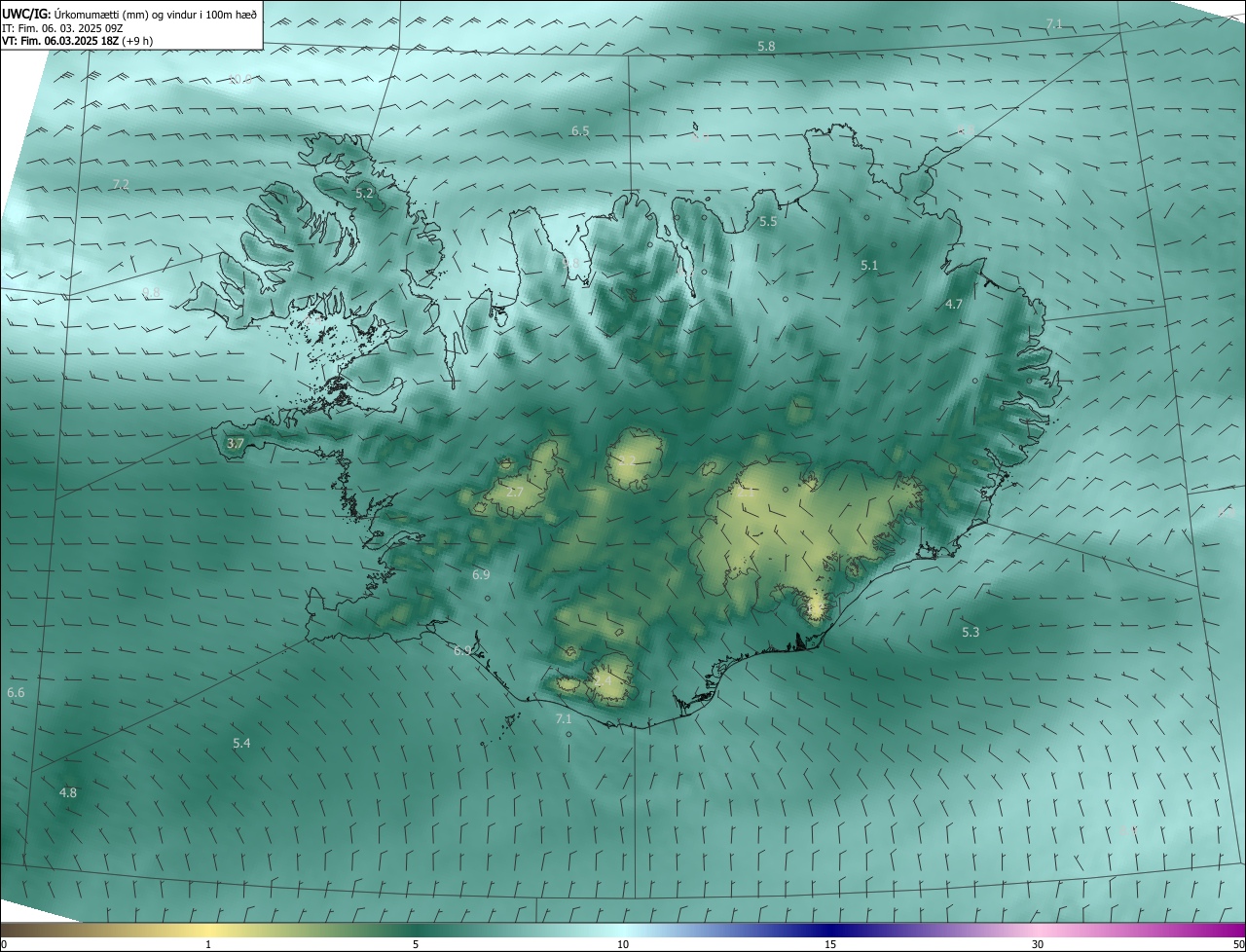Image resolution: width=1246 pixels, height=952 pixels.
Task: Click the colorbar tick labeled 1
Action: pyautogui.click(x=208, y=944)
